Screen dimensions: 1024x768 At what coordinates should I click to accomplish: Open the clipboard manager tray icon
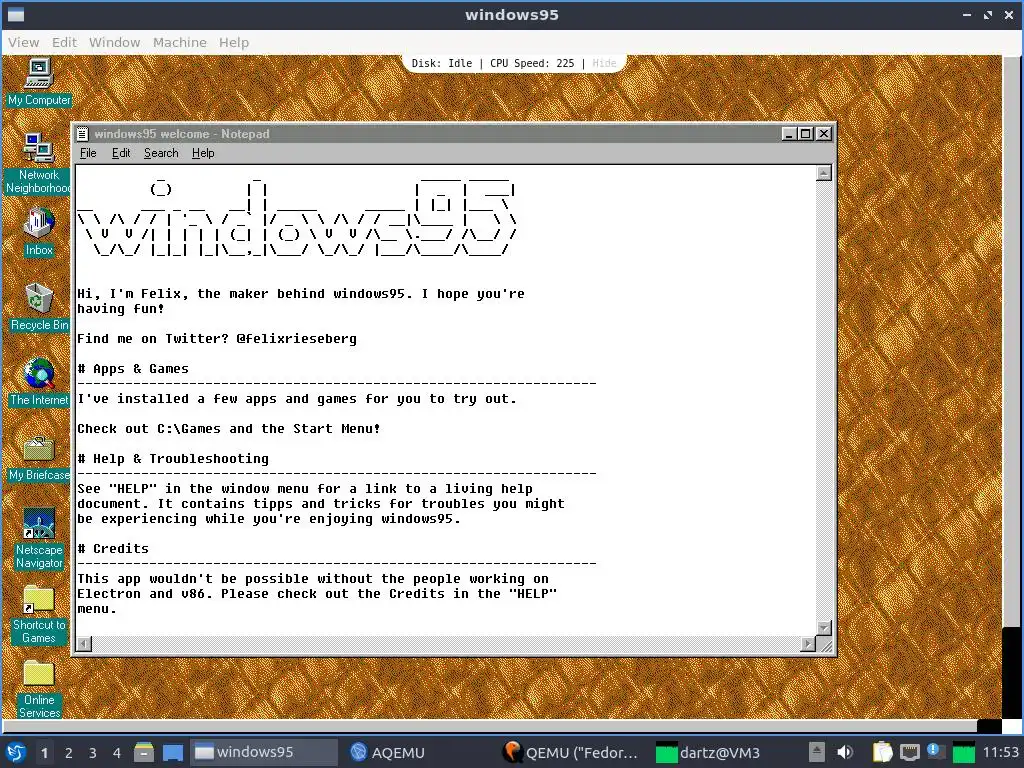coord(882,752)
